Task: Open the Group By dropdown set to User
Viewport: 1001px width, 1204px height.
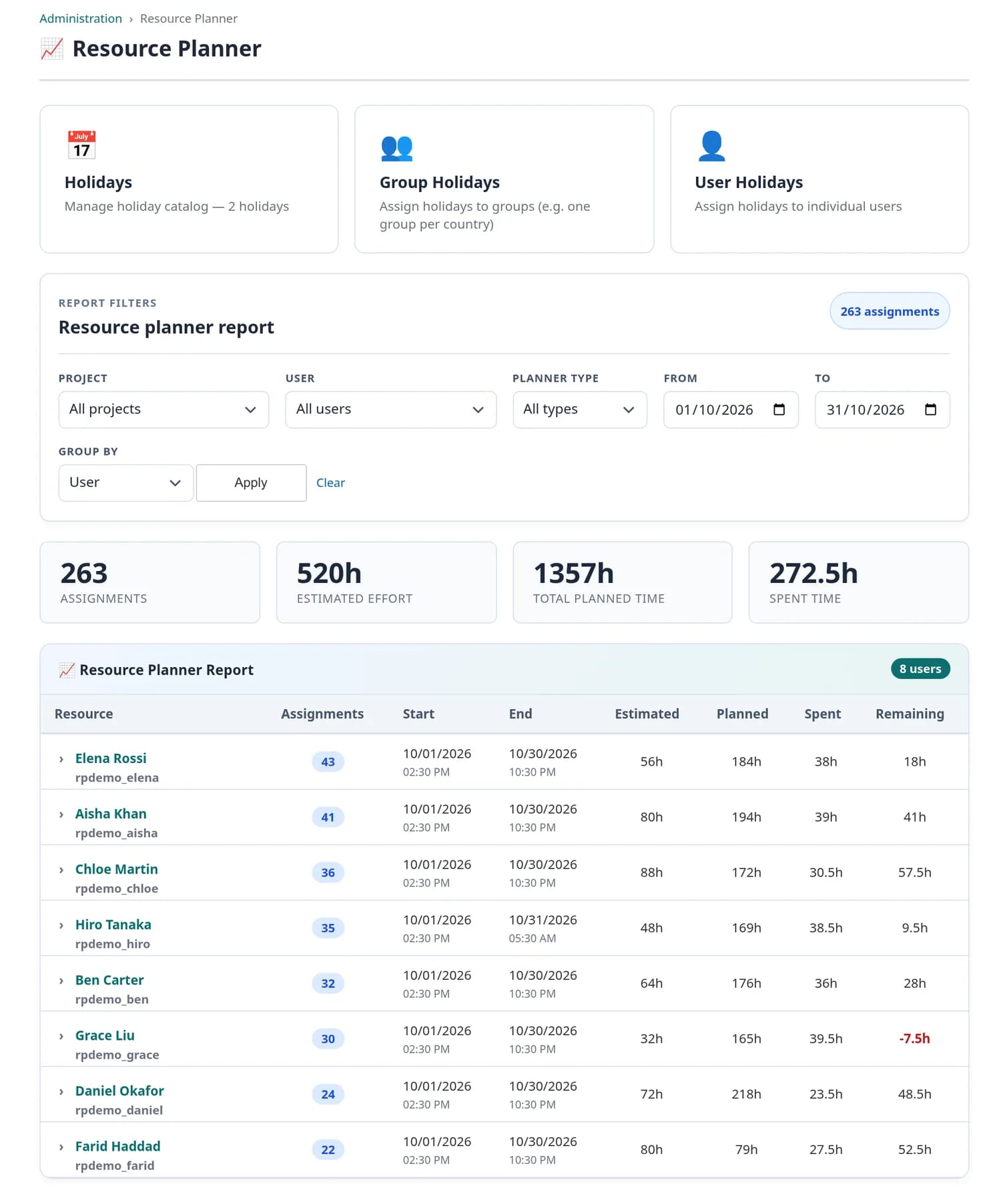Action: tap(125, 483)
